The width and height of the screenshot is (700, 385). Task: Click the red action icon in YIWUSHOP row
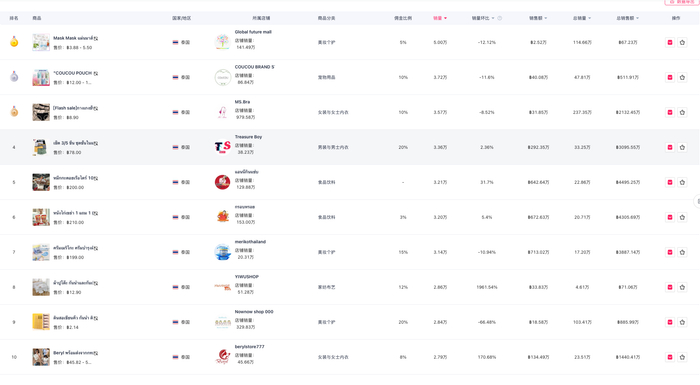click(670, 287)
